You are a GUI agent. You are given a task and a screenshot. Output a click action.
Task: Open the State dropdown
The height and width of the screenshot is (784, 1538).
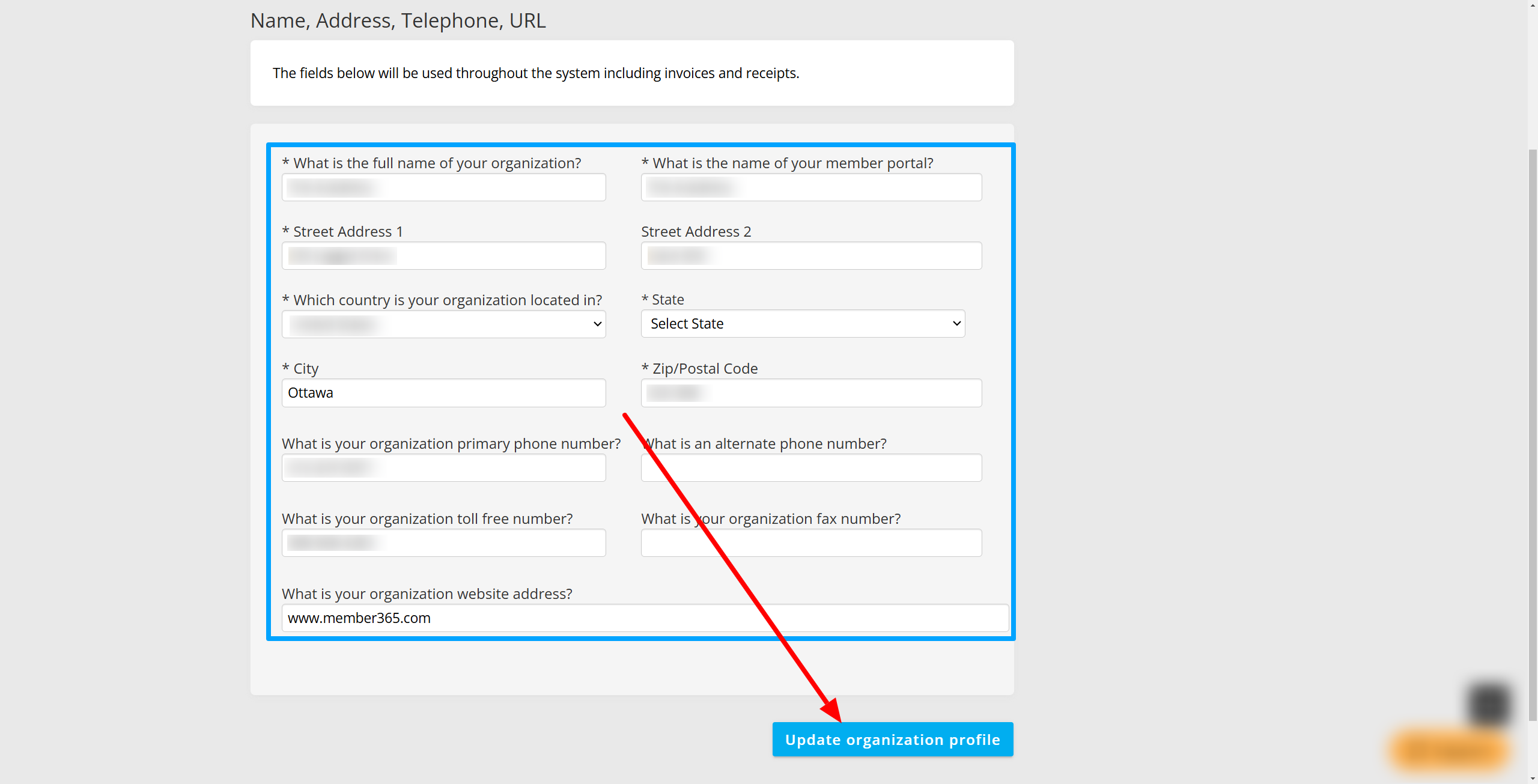pos(803,324)
